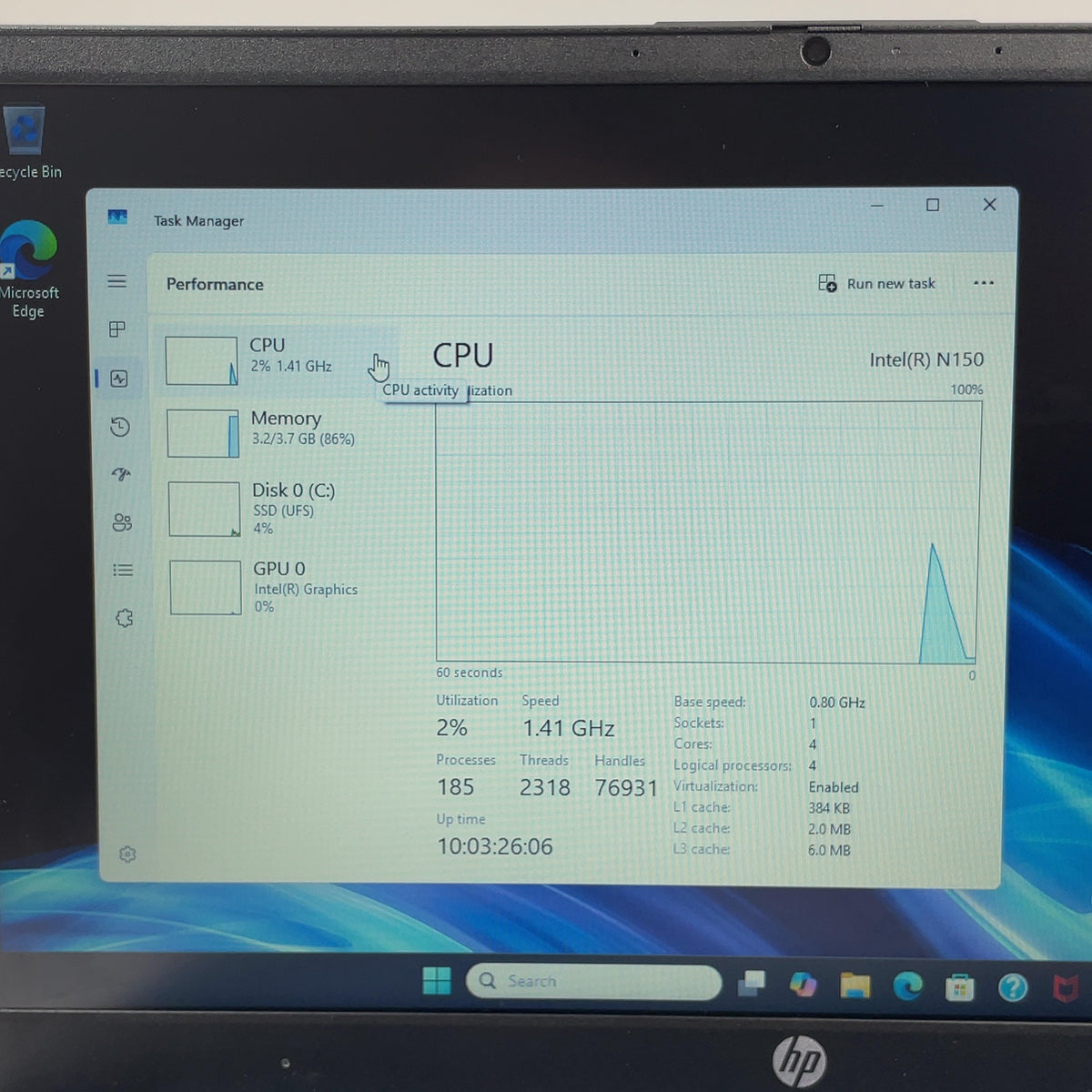Select the Performance page icon in sidebar
1092x1092 pixels.
pyautogui.click(x=119, y=379)
